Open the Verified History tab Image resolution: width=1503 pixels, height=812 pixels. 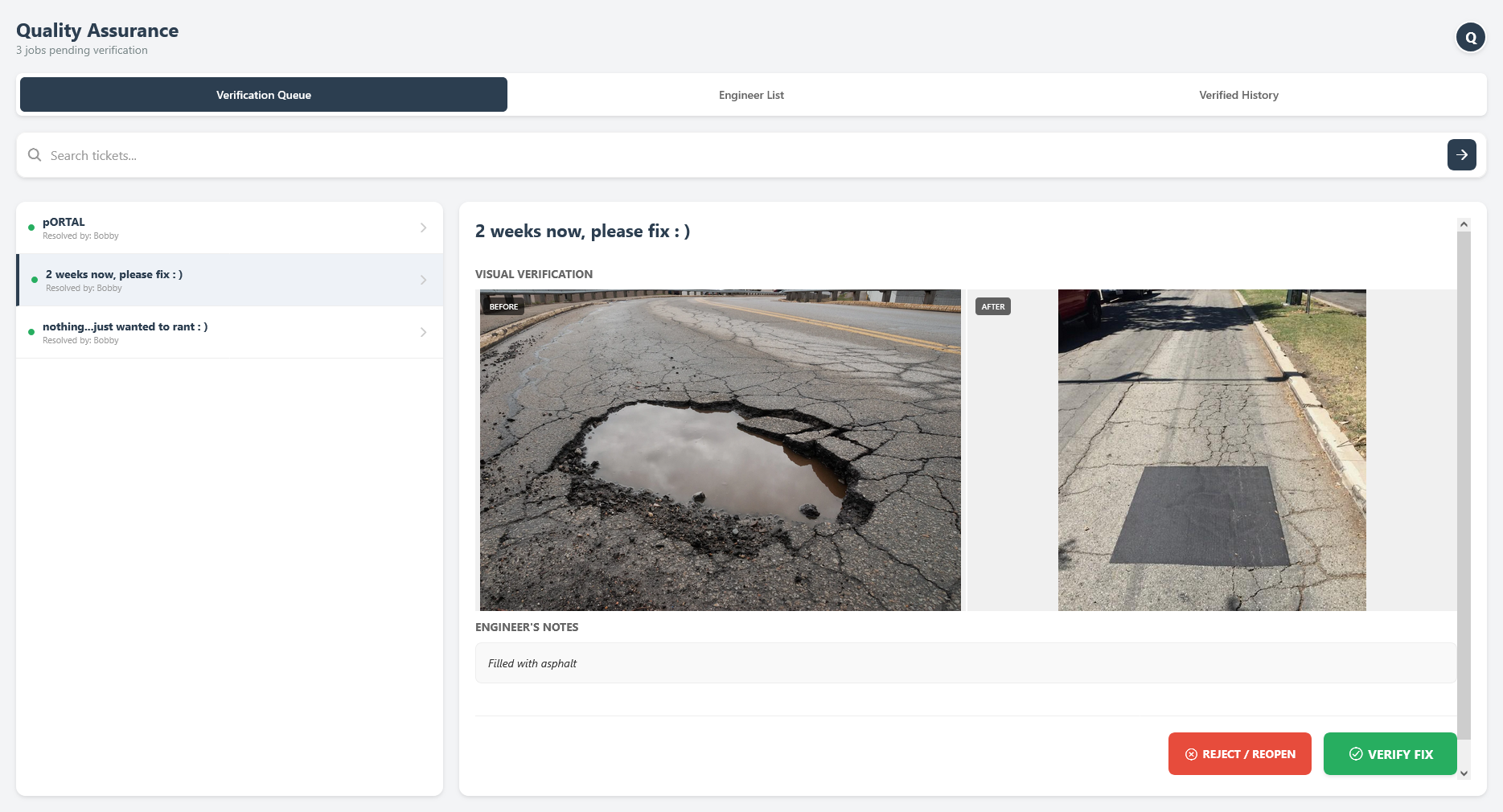tap(1238, 95)
